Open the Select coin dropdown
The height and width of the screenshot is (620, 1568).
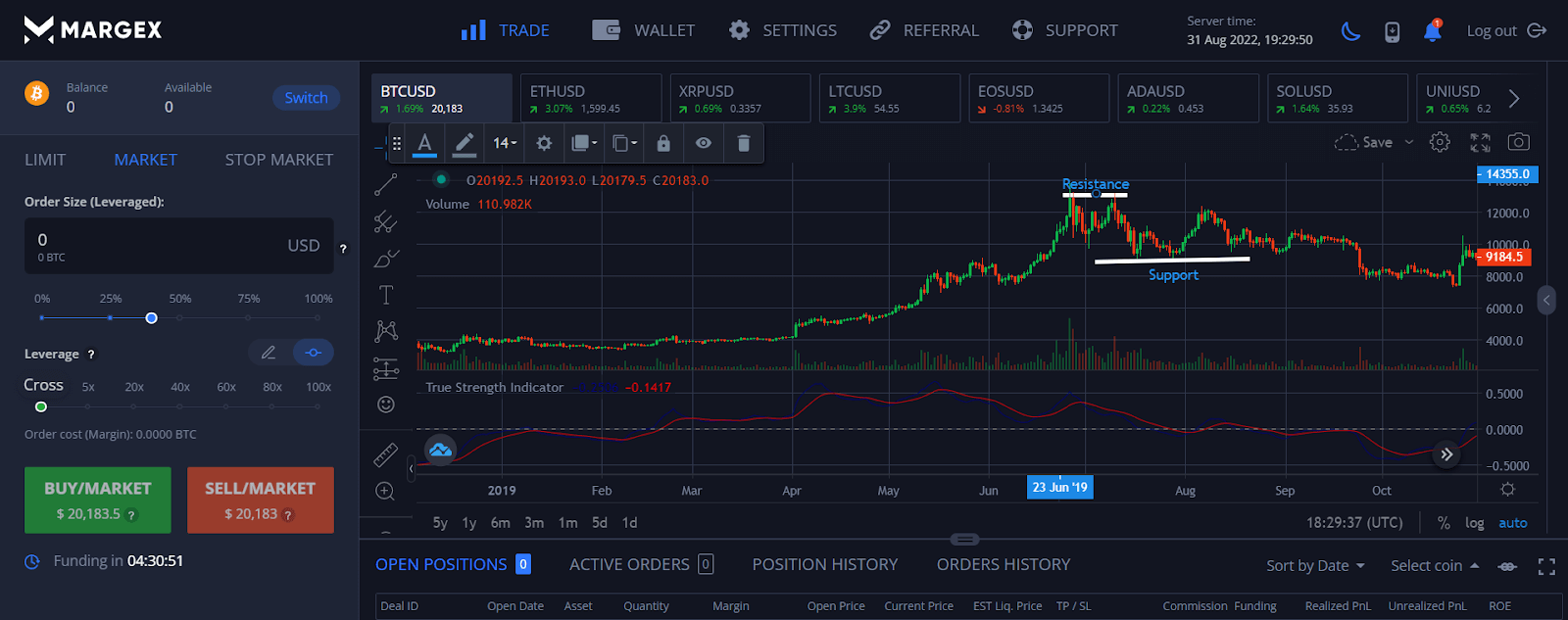[1434, 565]
